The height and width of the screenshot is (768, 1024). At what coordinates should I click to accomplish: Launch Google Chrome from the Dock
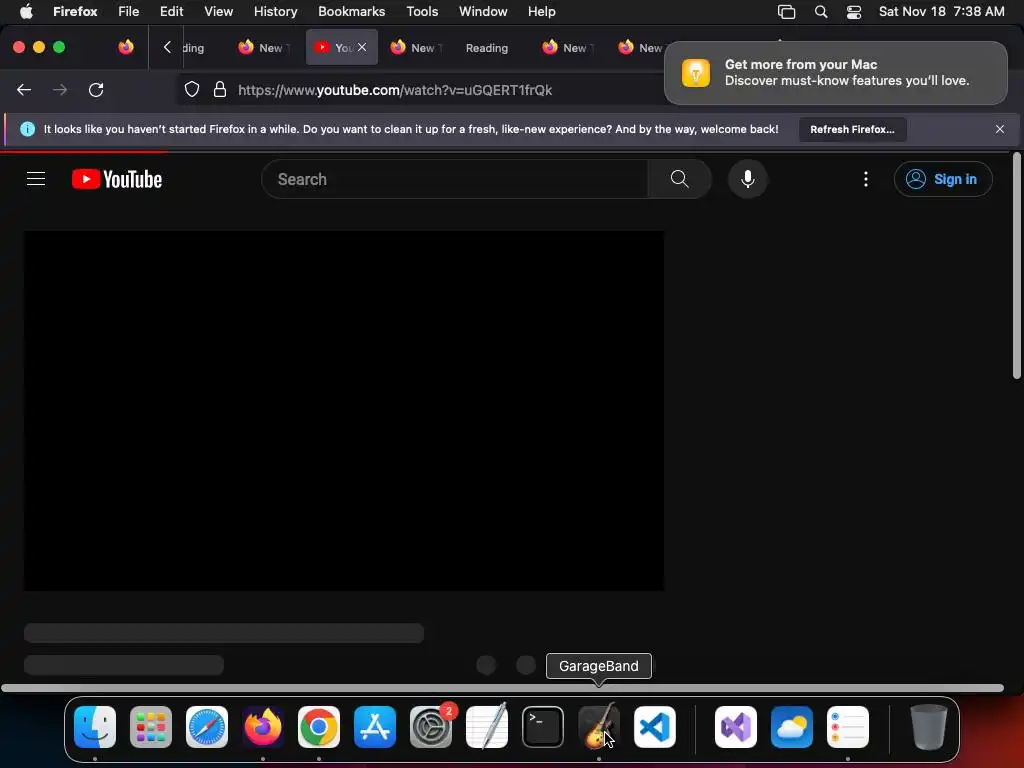tap(319, 727)
